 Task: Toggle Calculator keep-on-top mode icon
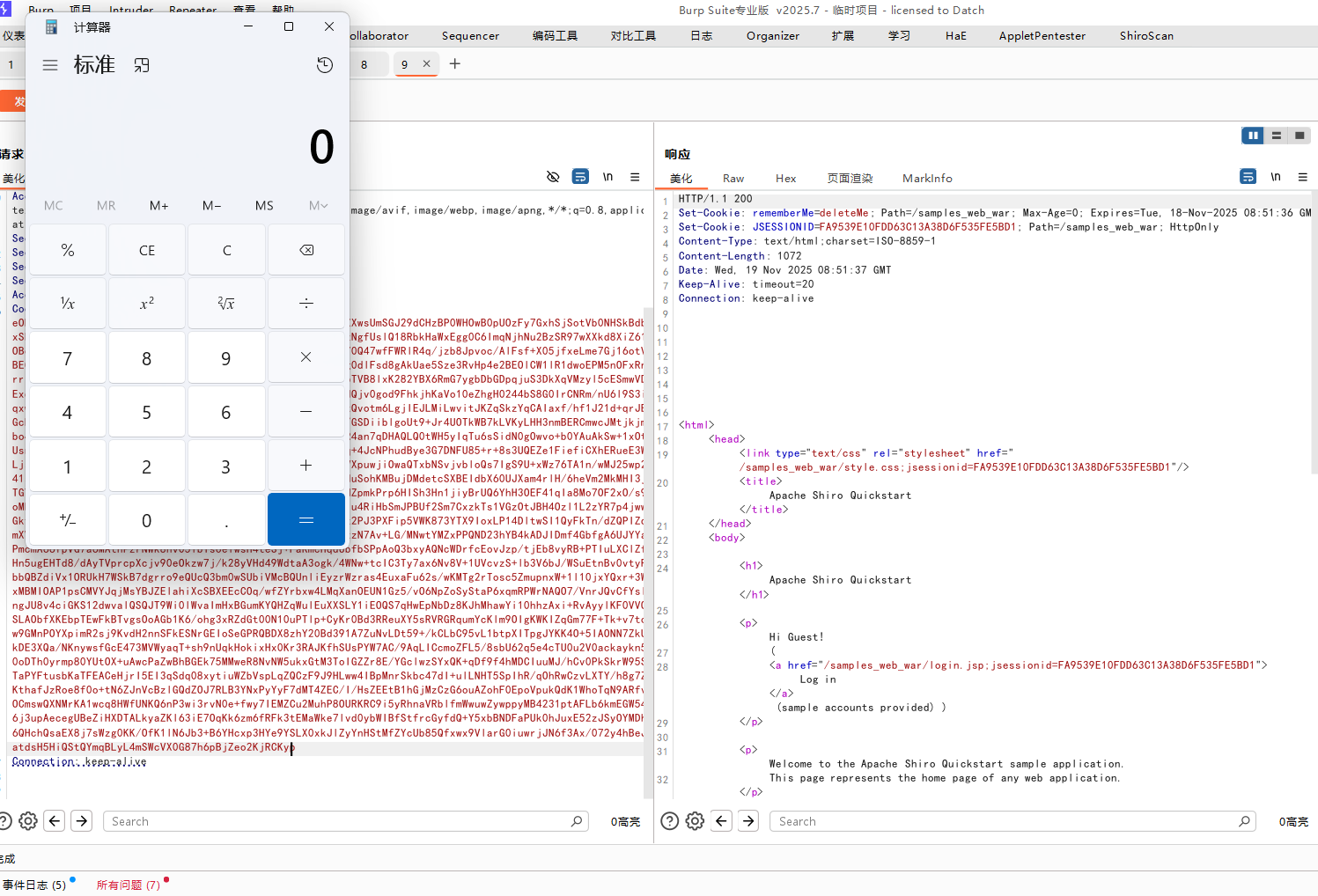click(x=142, y=65)
